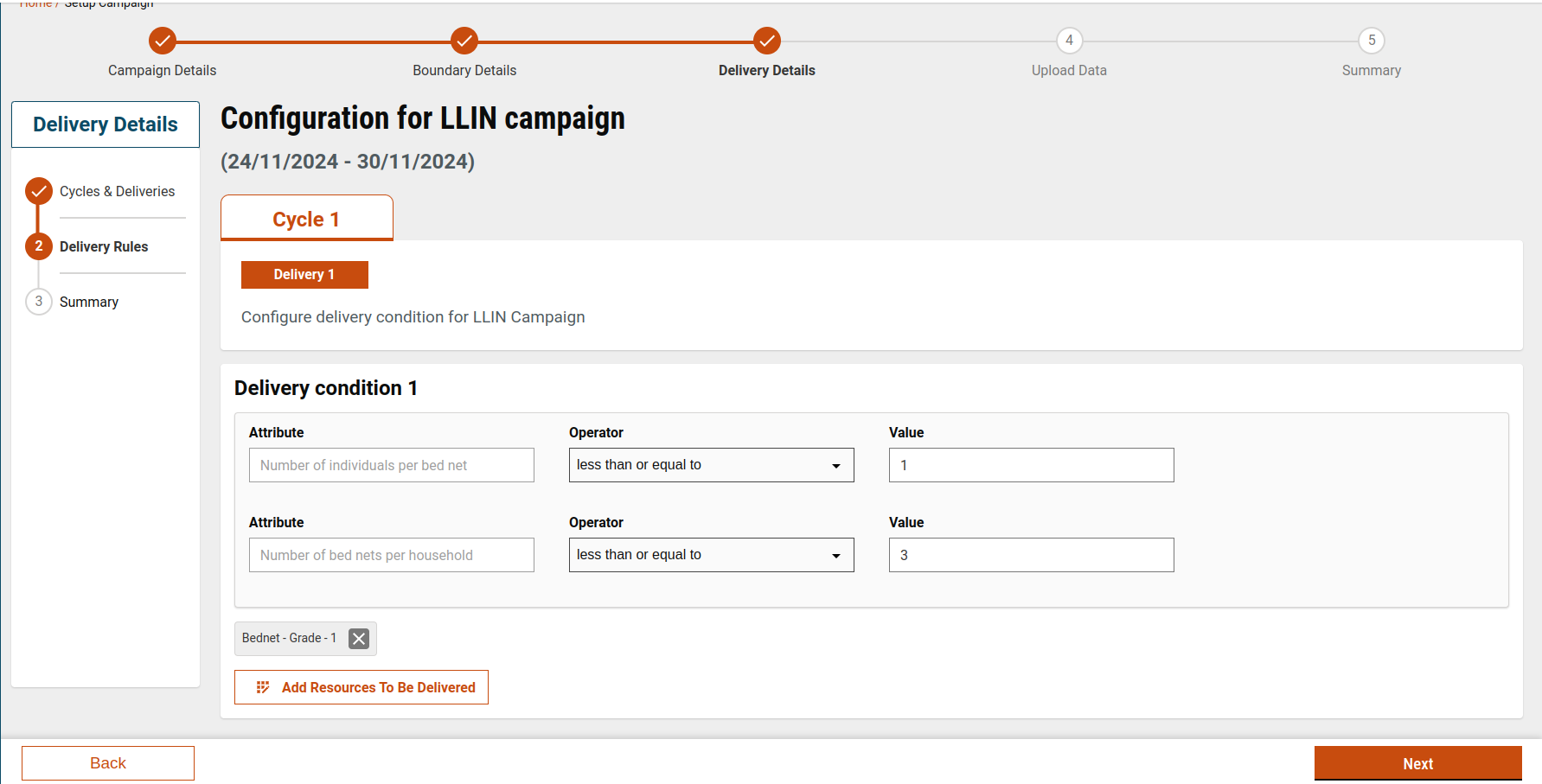Click the Campaign Details checkmark step icon
The height and width of the screenshot is (784, 1542).
click(x=162, y=41)
